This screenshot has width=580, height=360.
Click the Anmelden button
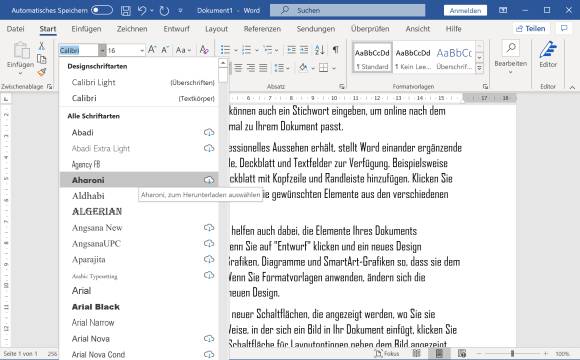465,10
